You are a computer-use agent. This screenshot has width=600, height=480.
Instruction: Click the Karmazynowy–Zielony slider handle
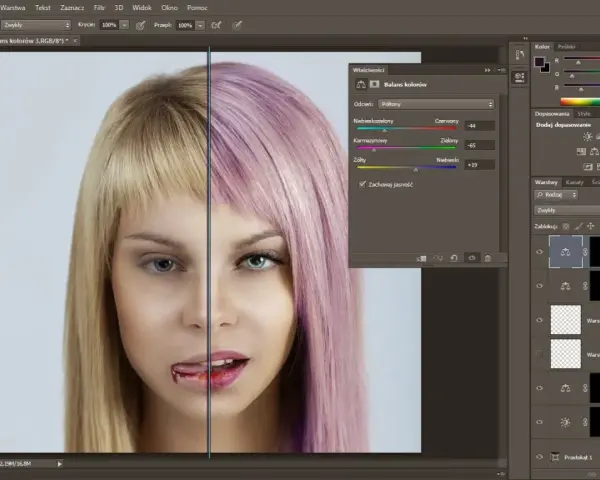374,149
